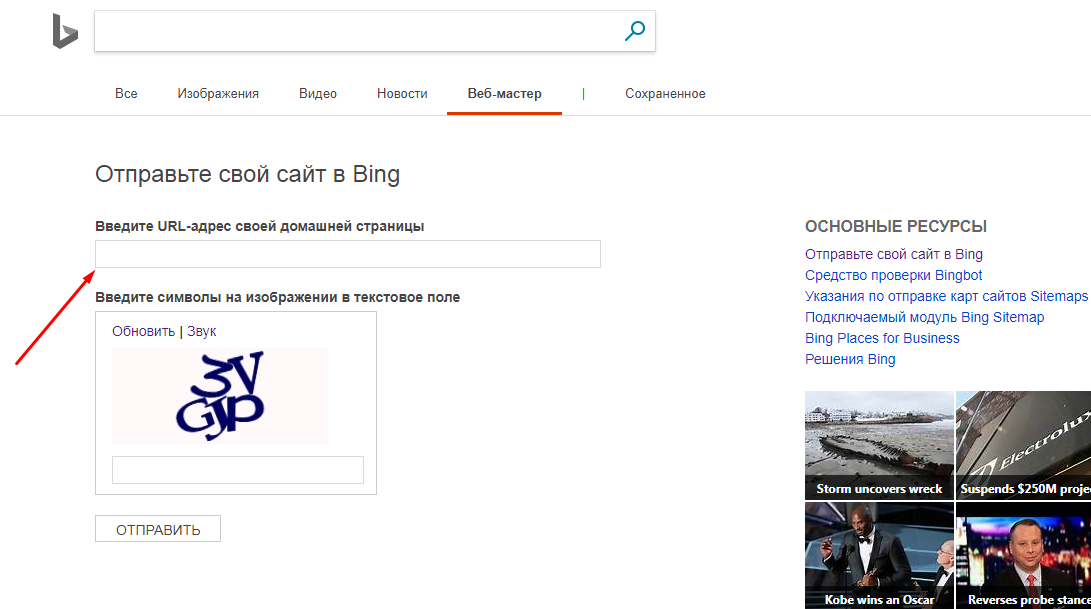Open the Все tab
Image resolution: width=1091 pixels, height=609 pixels.
126,93
